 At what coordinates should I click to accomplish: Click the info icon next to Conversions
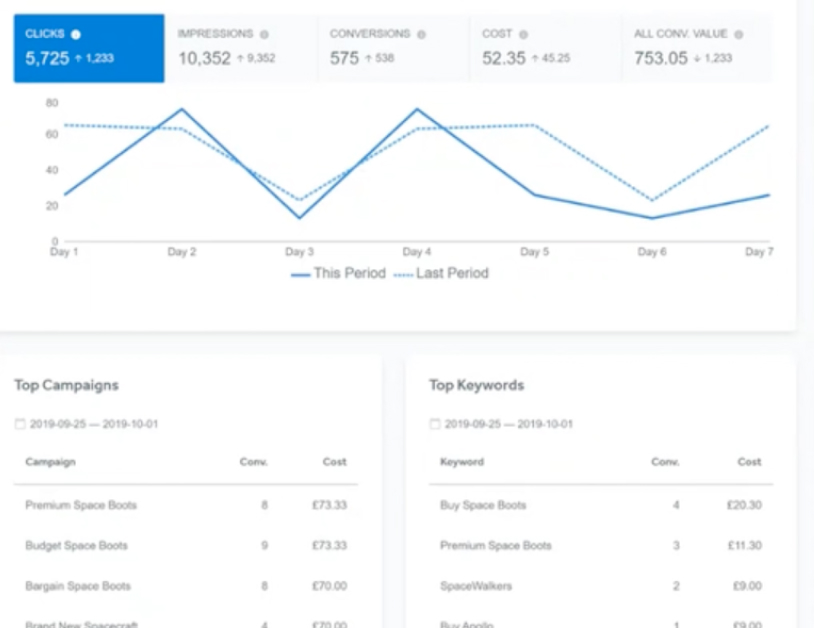421,34
